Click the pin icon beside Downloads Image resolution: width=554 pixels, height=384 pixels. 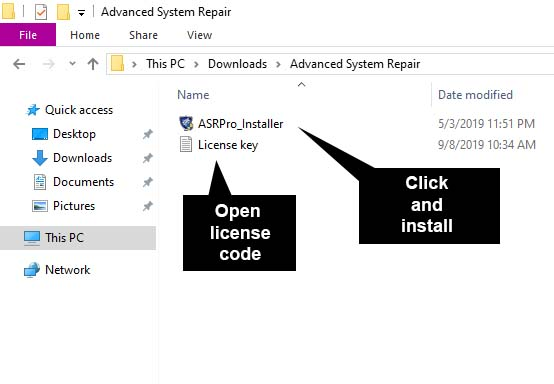point(148,158)
